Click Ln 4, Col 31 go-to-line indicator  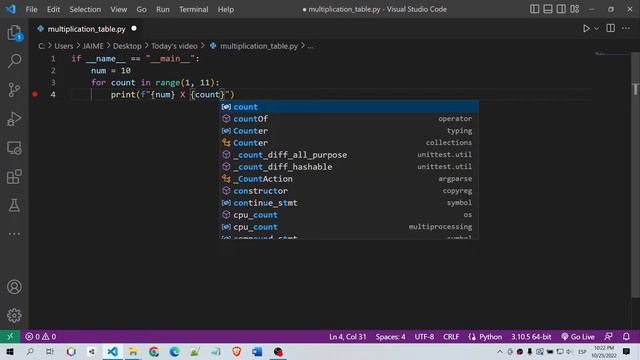347,337
